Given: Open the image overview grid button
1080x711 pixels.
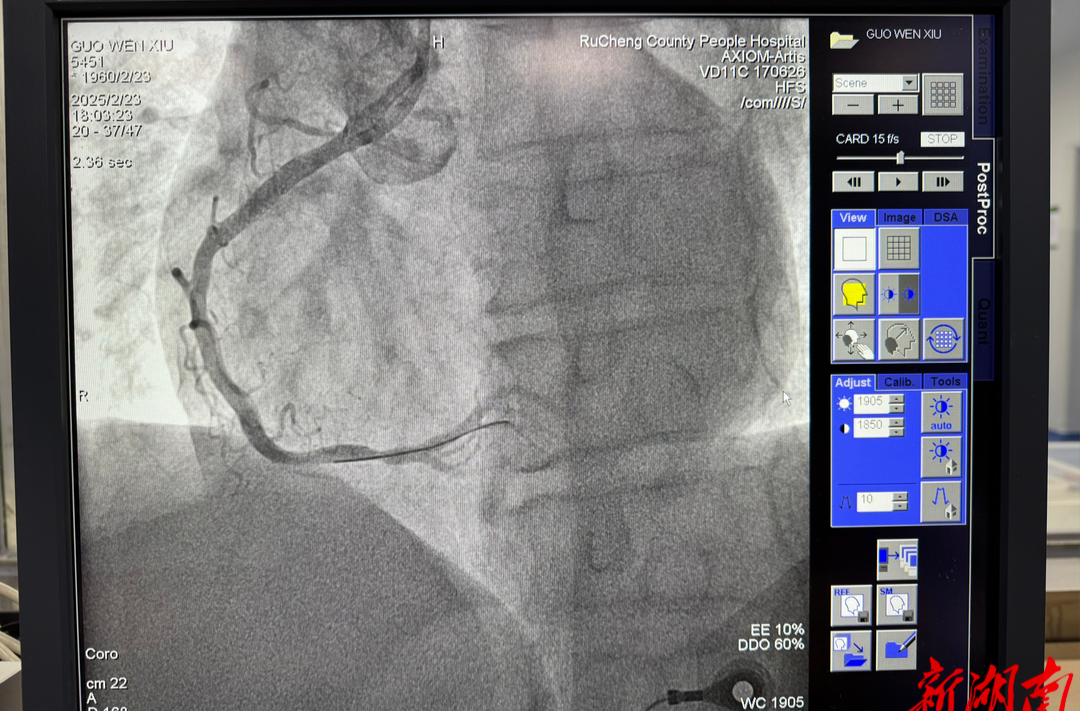Looking at the screenshot, I should pyautogui.click(x=942, y=94).
